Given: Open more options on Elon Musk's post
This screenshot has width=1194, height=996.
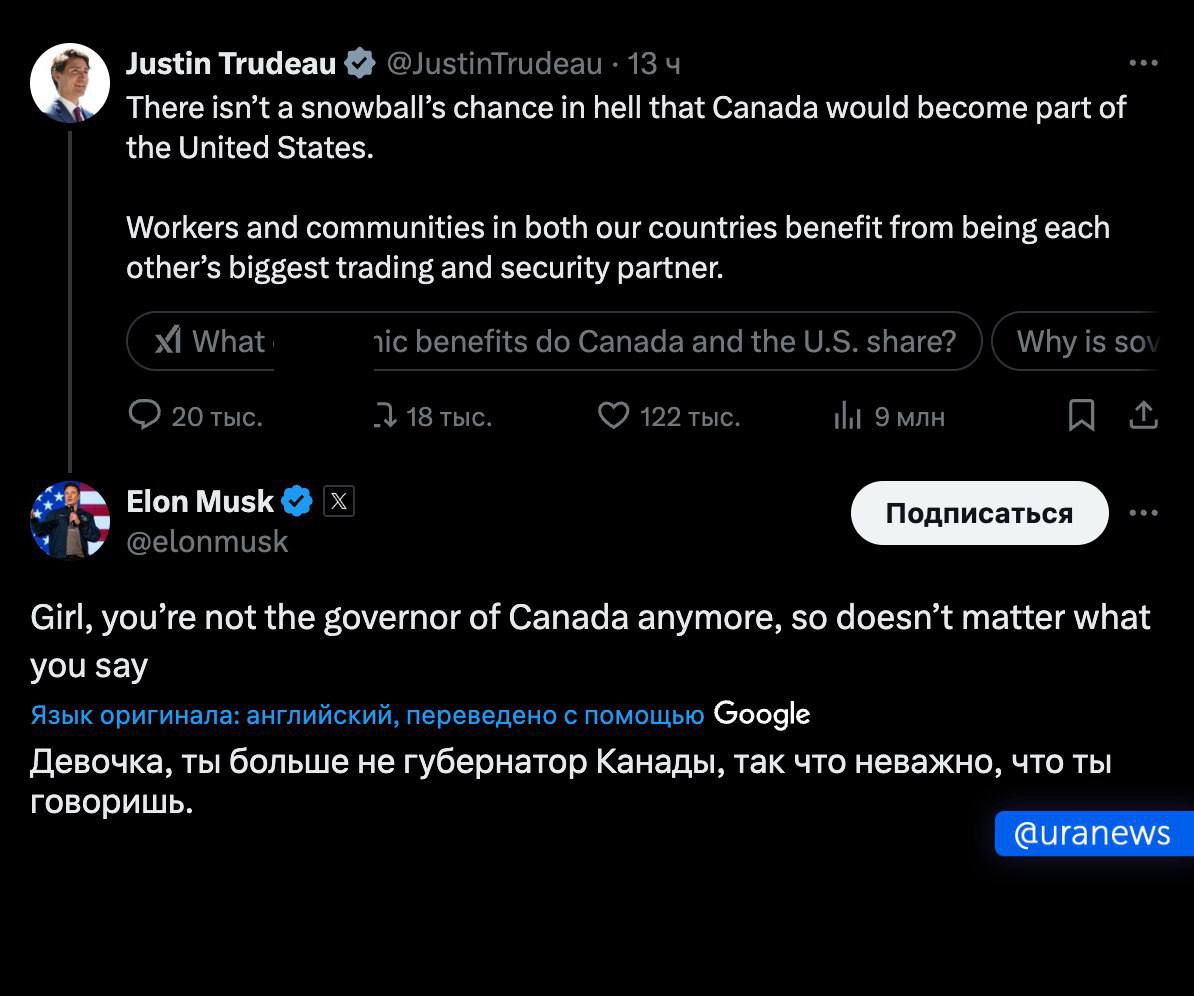Looking at the screenshot, I should [1142, 513].
